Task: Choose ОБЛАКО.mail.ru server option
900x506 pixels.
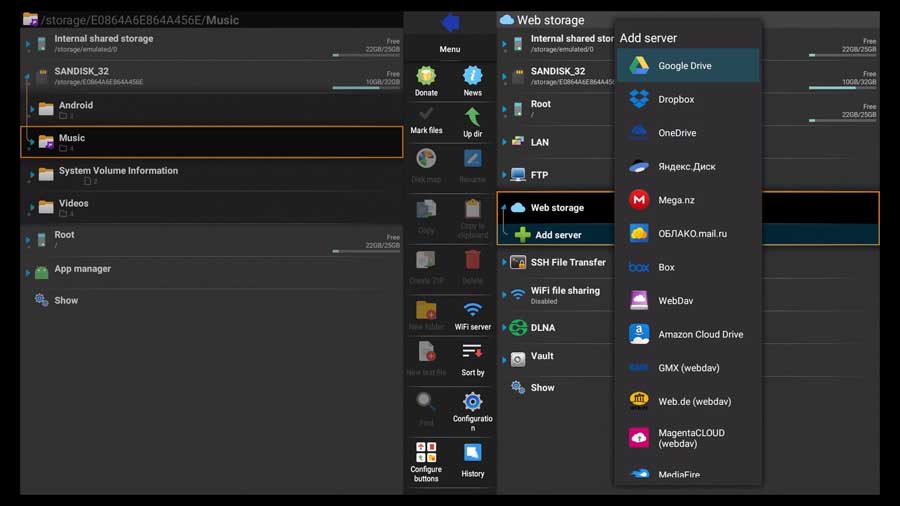Action: (688, 233)
